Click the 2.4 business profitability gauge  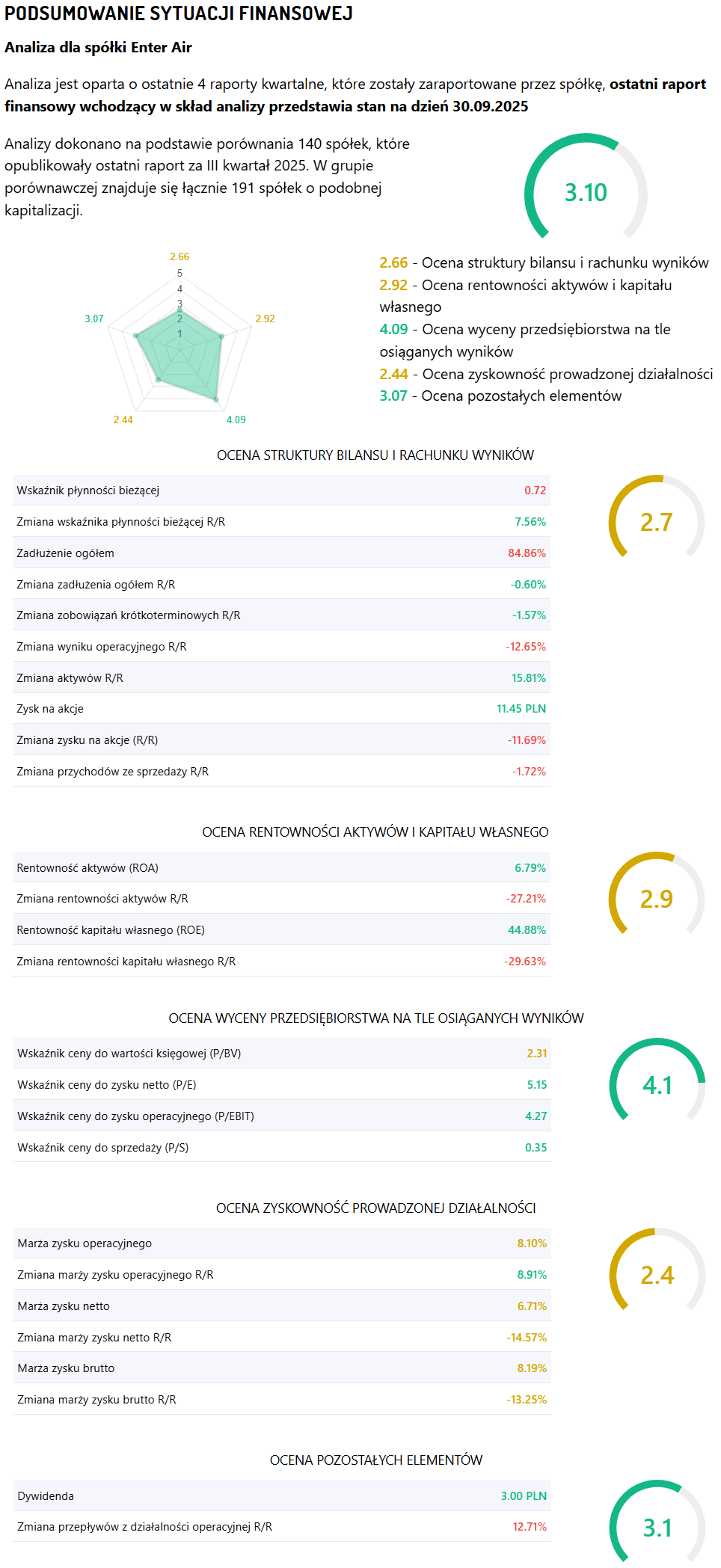(x=657, y=1275)
